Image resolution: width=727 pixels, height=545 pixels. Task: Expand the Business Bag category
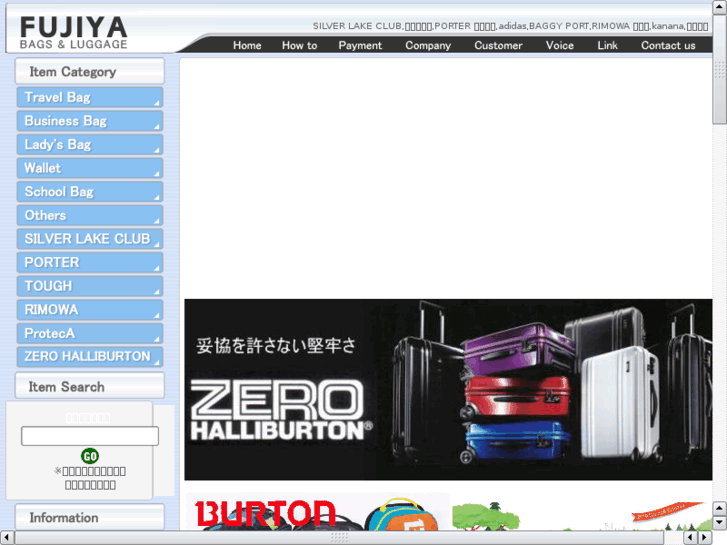click(x=90, y=121)
